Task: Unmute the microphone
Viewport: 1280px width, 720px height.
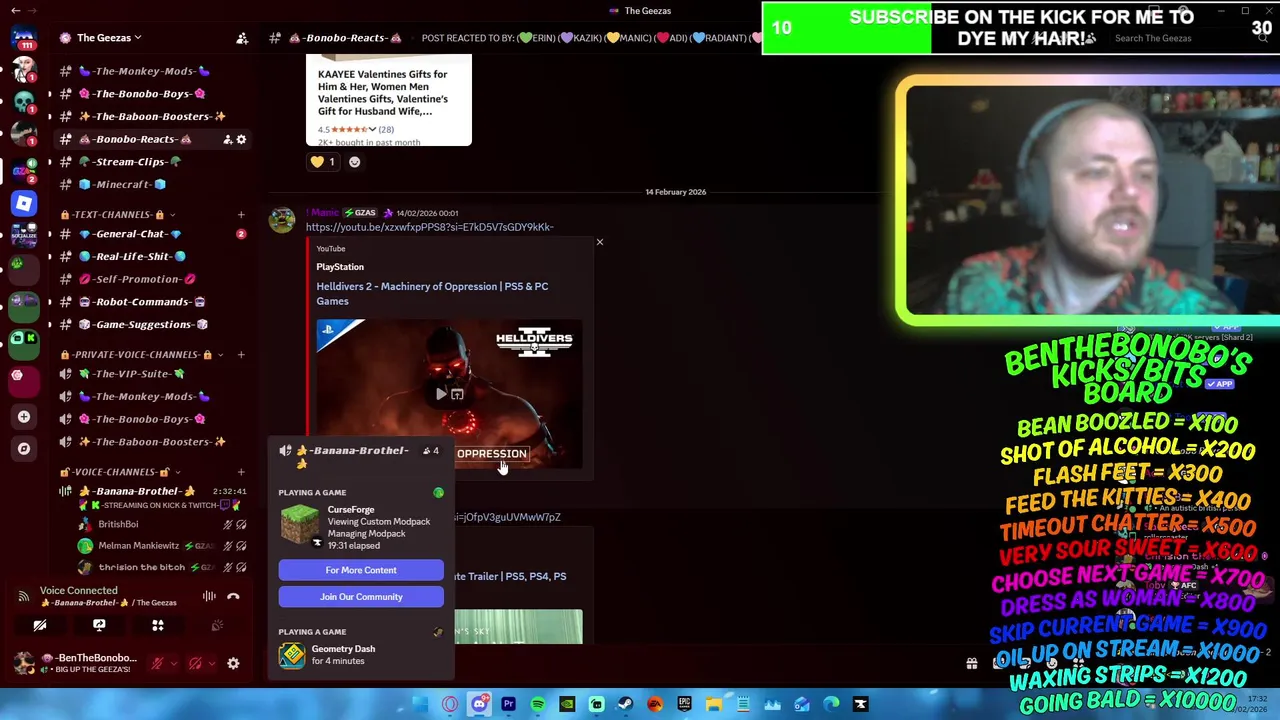Action: pos(157,663)
